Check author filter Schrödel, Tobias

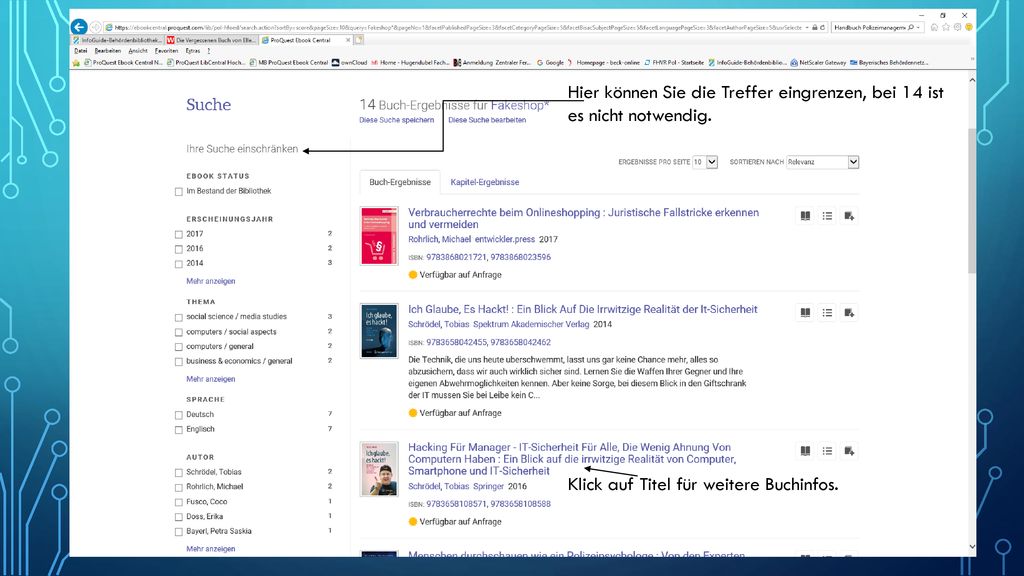tap(179, 473)
